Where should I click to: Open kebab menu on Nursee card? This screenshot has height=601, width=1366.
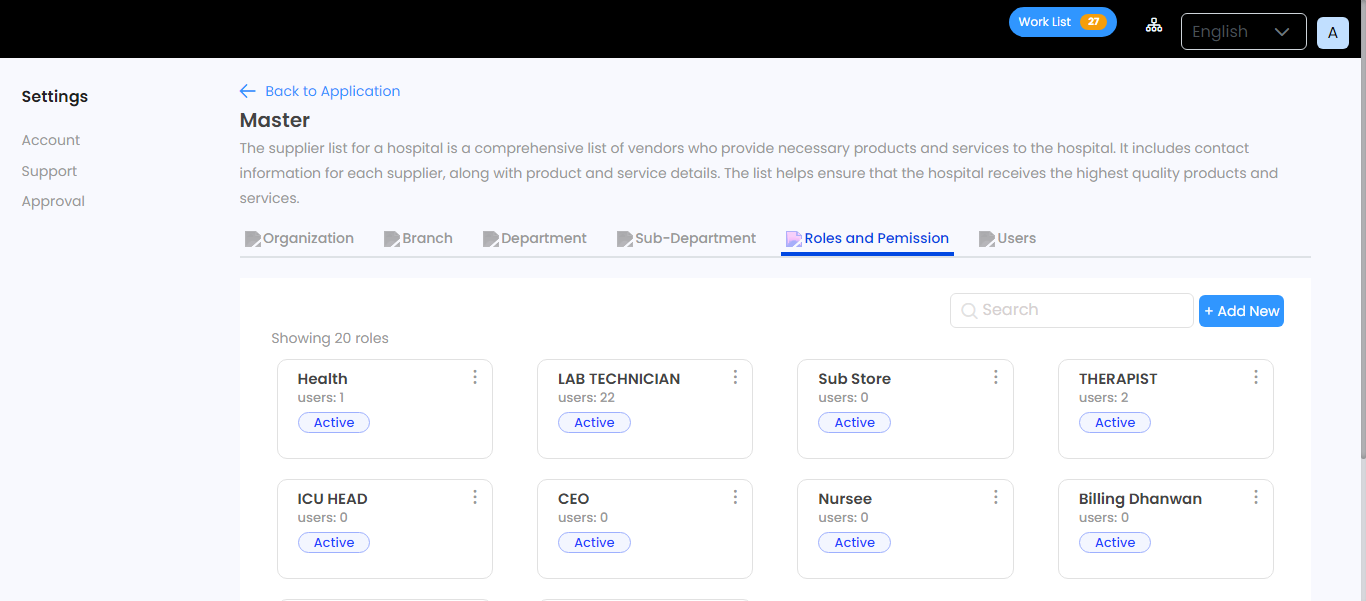coord(996,497)
